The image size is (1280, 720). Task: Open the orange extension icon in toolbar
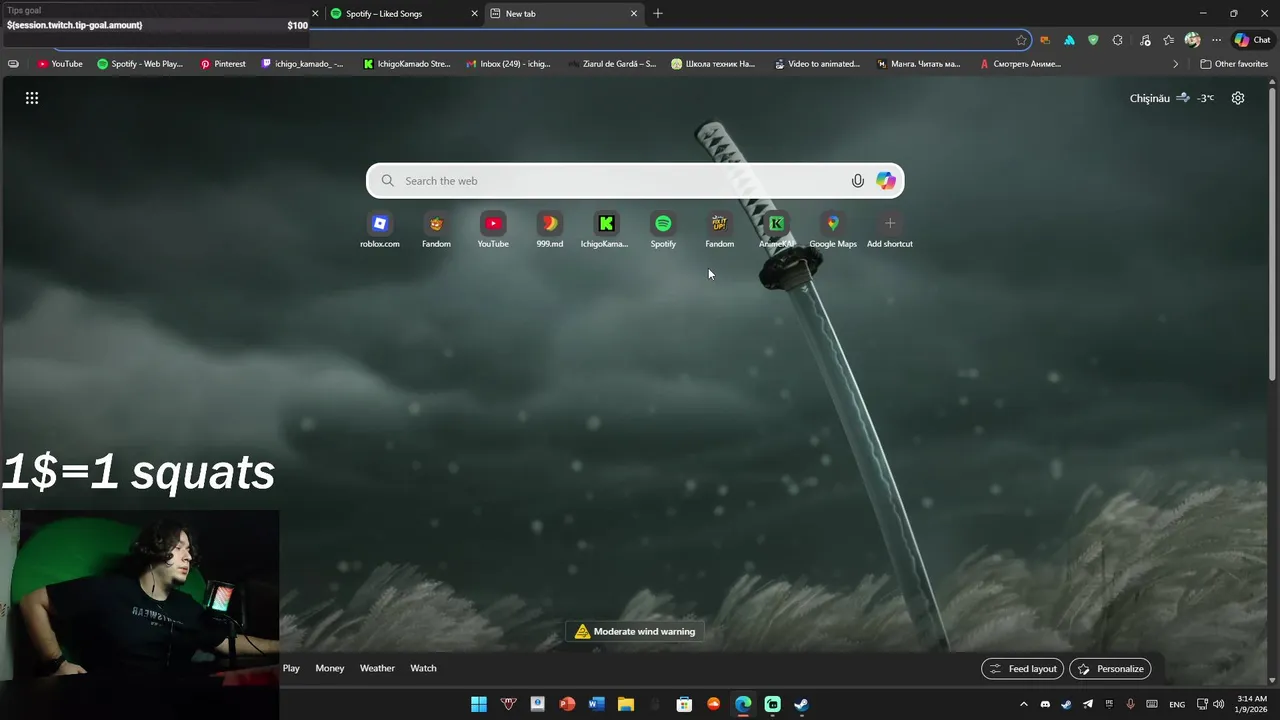(1045, 40)
